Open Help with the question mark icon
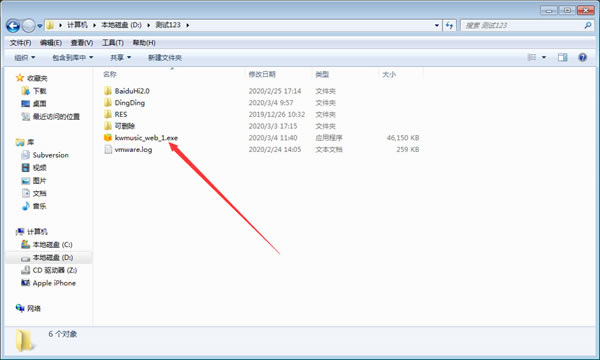Viewport: 600px width, 360px height. pos(582,57)
